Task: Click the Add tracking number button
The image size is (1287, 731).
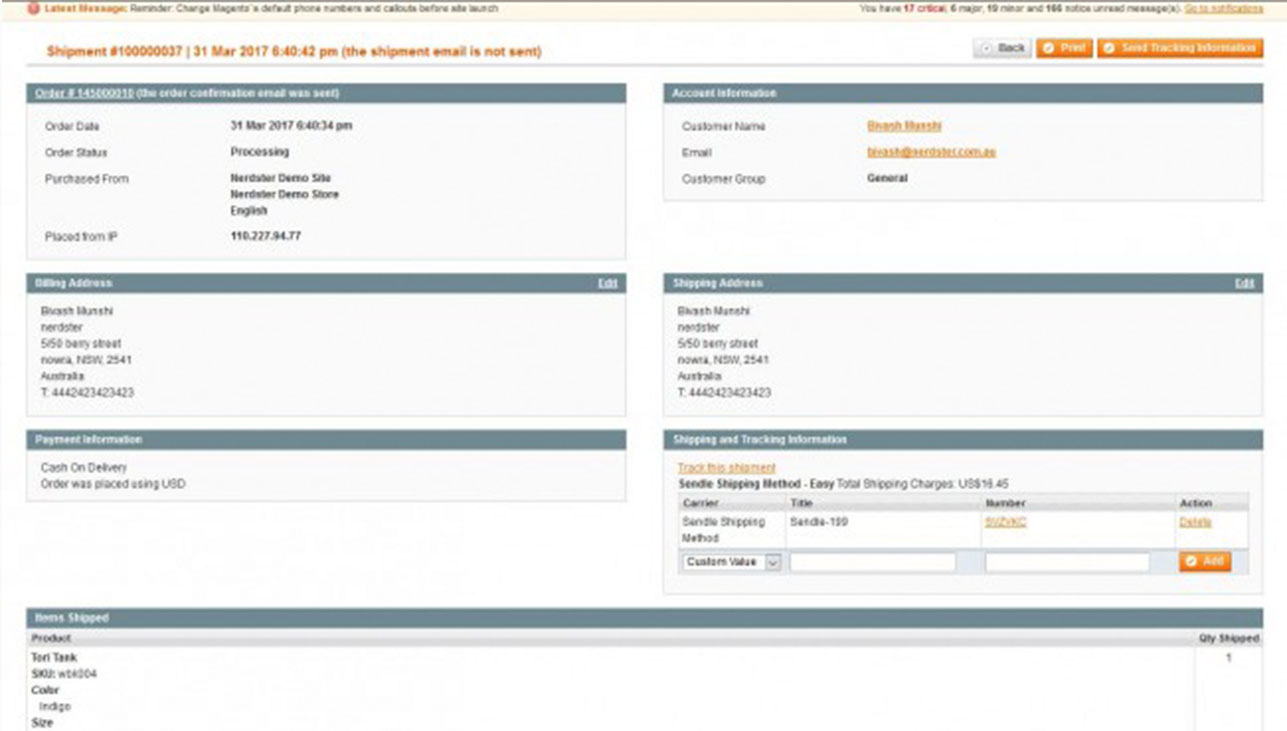Action: pos(1205,562)
